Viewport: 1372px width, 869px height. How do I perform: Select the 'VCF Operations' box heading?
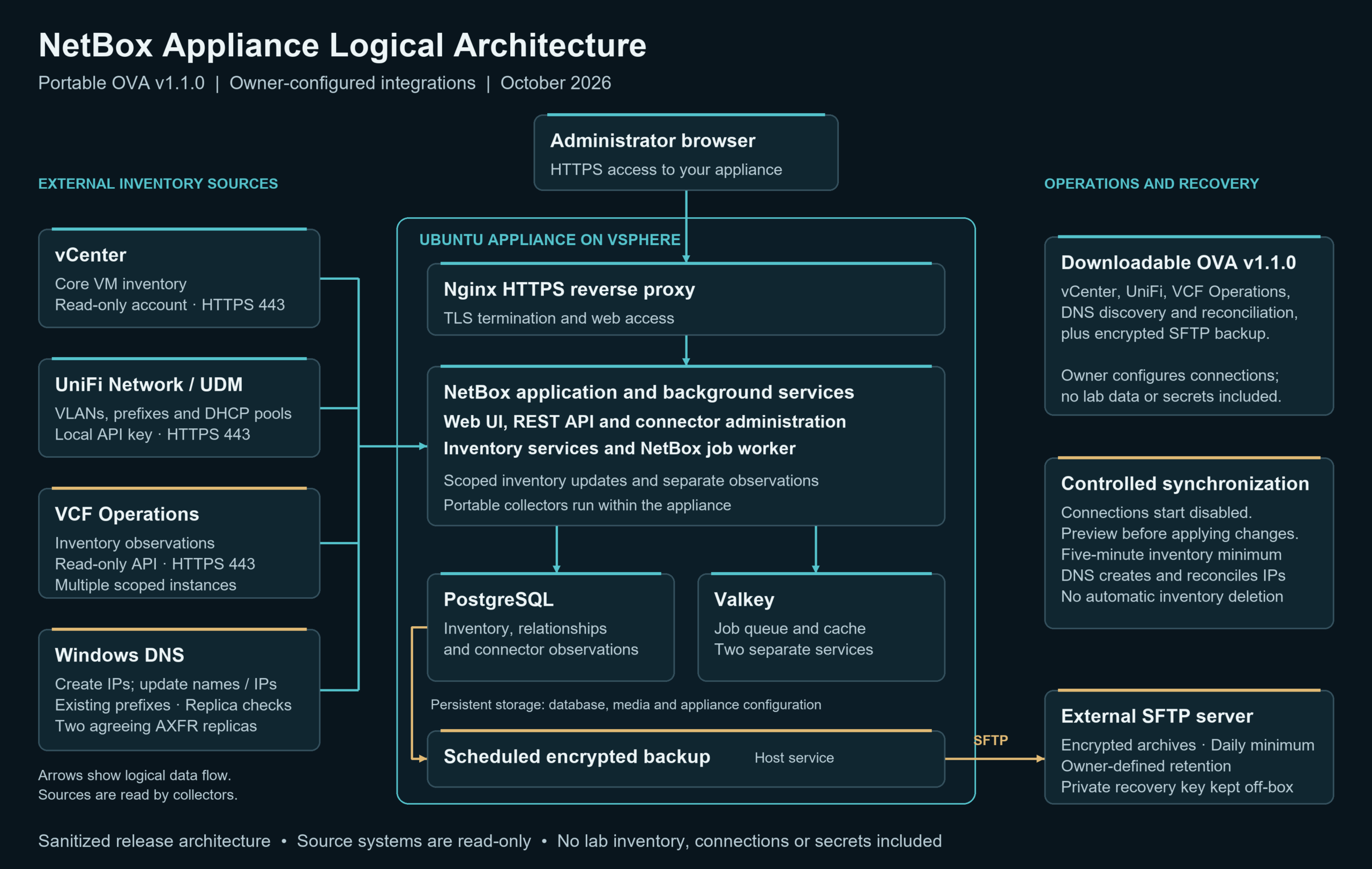pos(127,514)
